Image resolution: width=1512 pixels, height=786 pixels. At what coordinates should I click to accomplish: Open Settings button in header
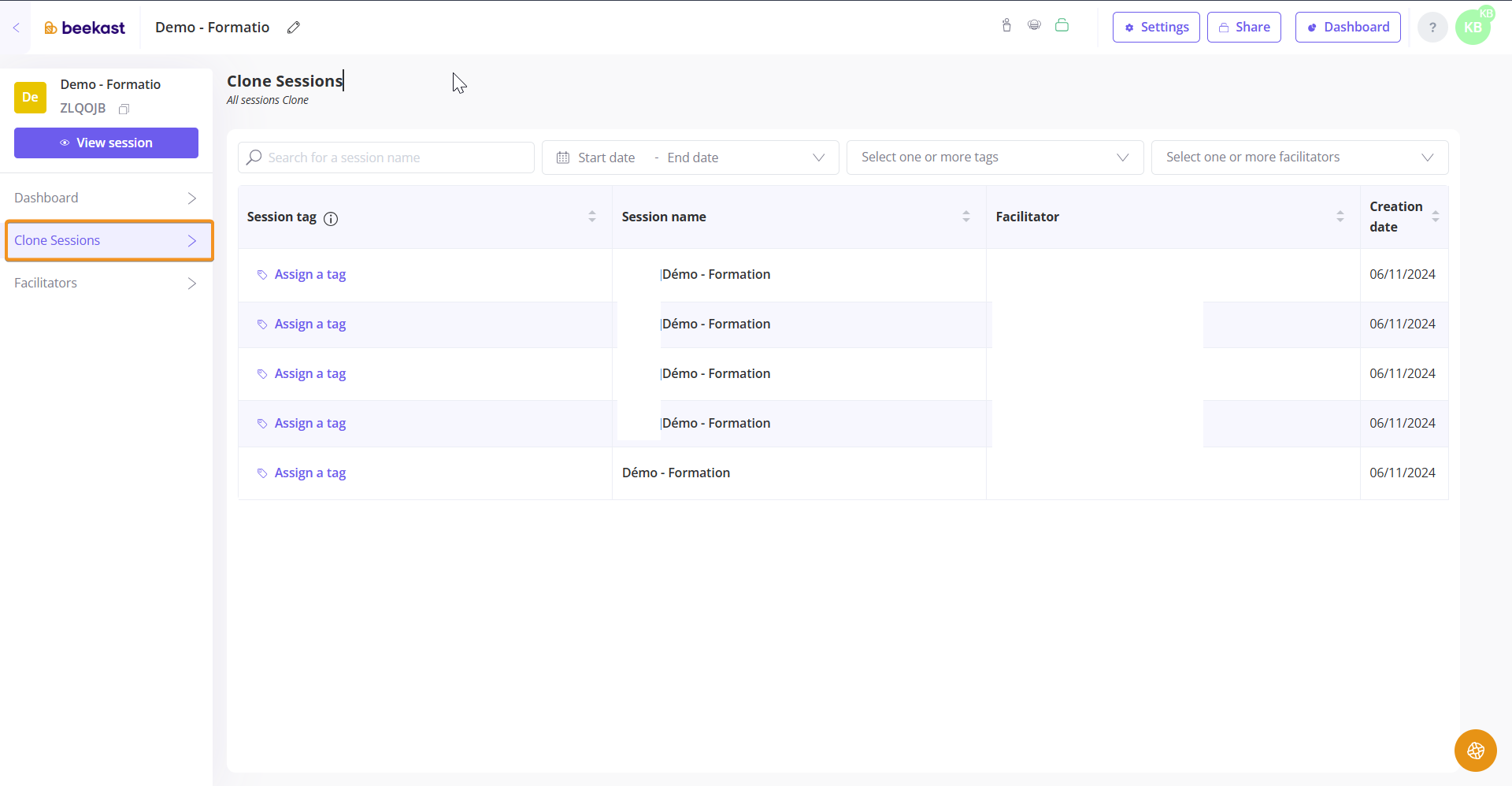[x=1156, y=28]
